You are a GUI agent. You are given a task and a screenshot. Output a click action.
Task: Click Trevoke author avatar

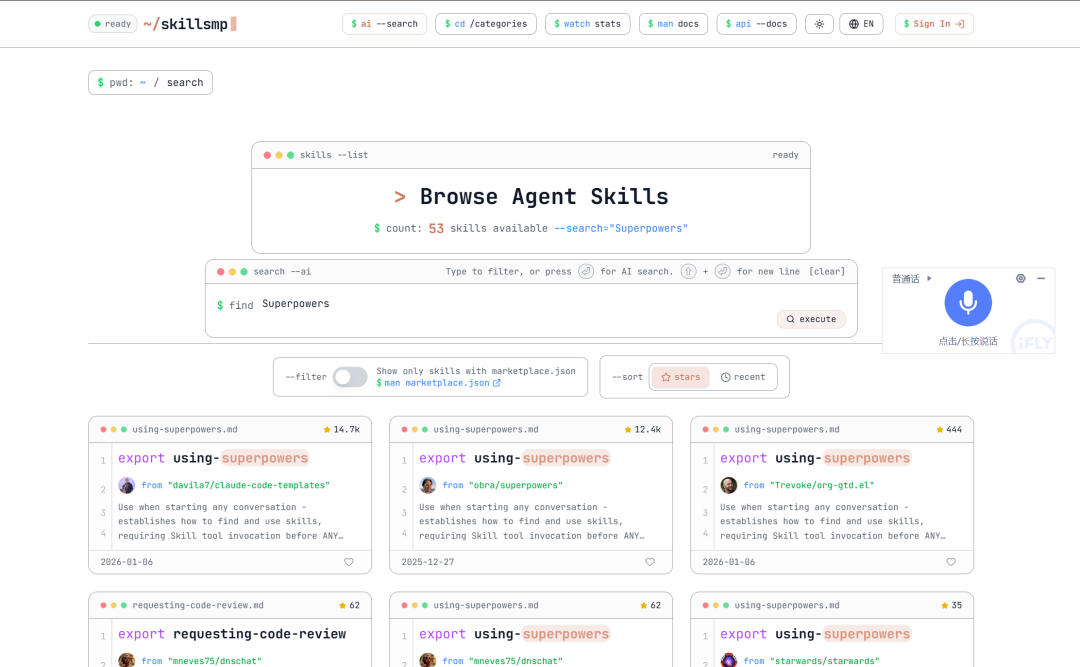(729, 485)
